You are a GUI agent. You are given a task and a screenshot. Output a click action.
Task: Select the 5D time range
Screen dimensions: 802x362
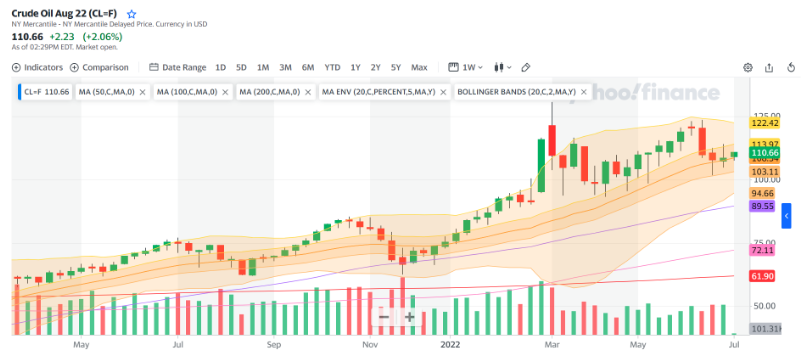coord(241,67)
